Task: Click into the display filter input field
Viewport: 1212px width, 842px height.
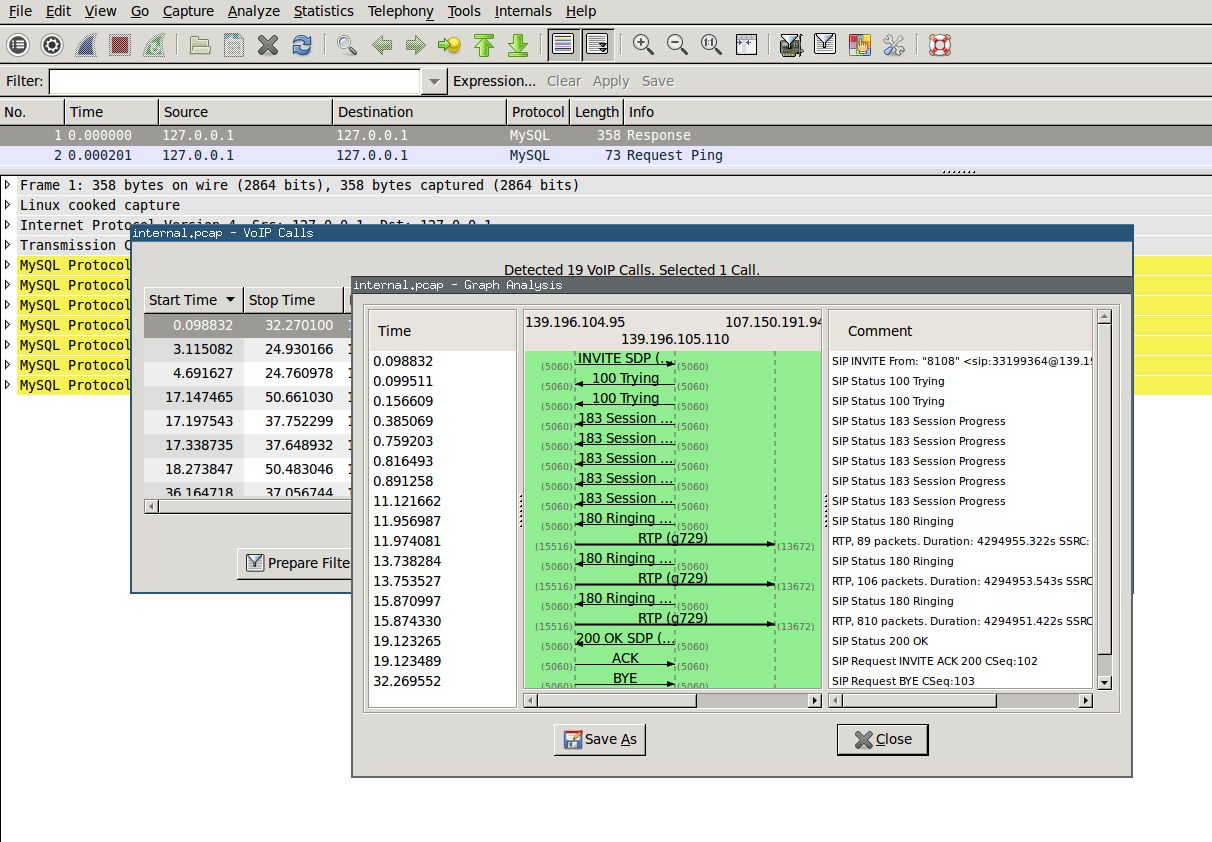Action: (235, 82)
